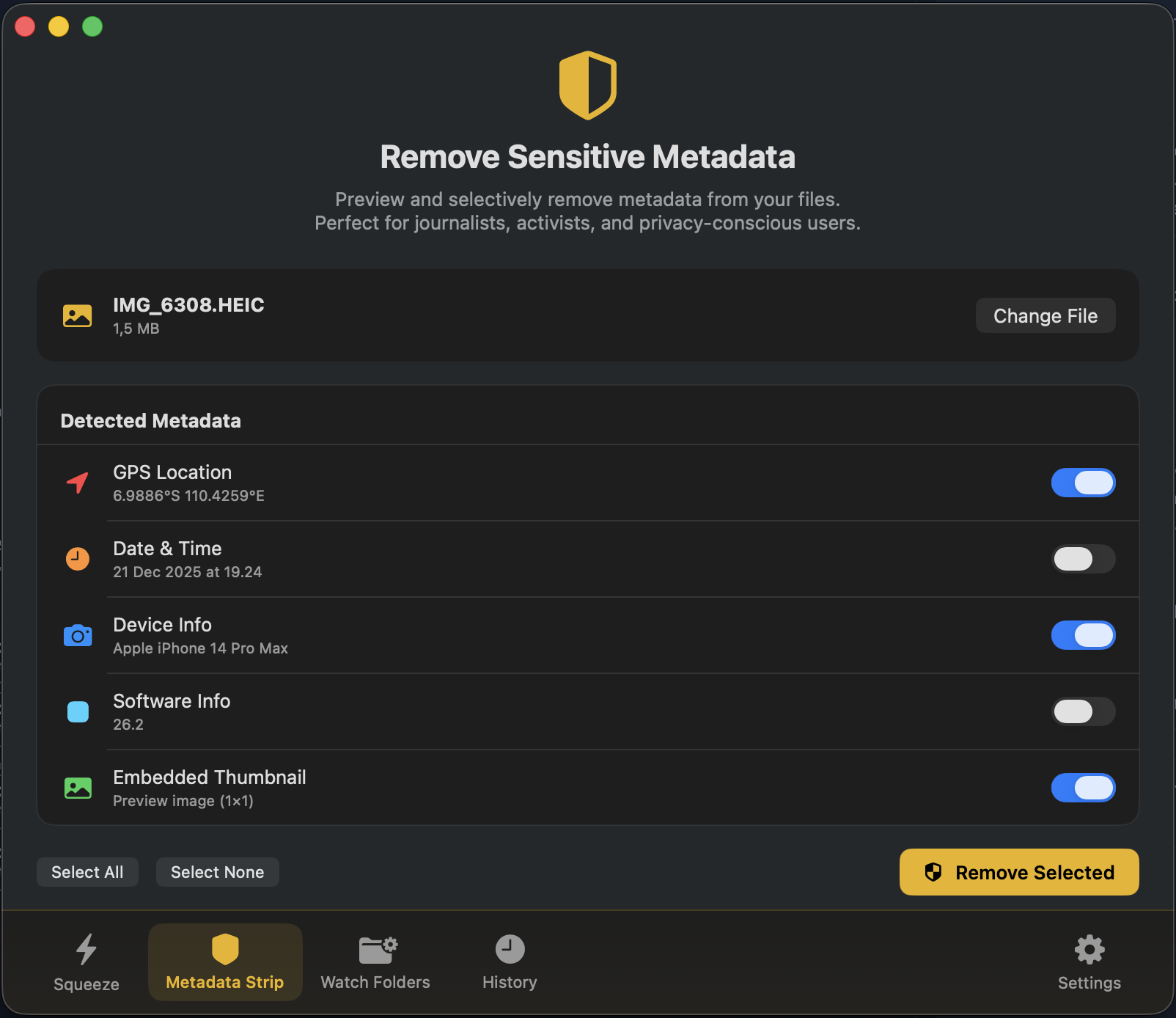Open the History tab

coord(510,962)
